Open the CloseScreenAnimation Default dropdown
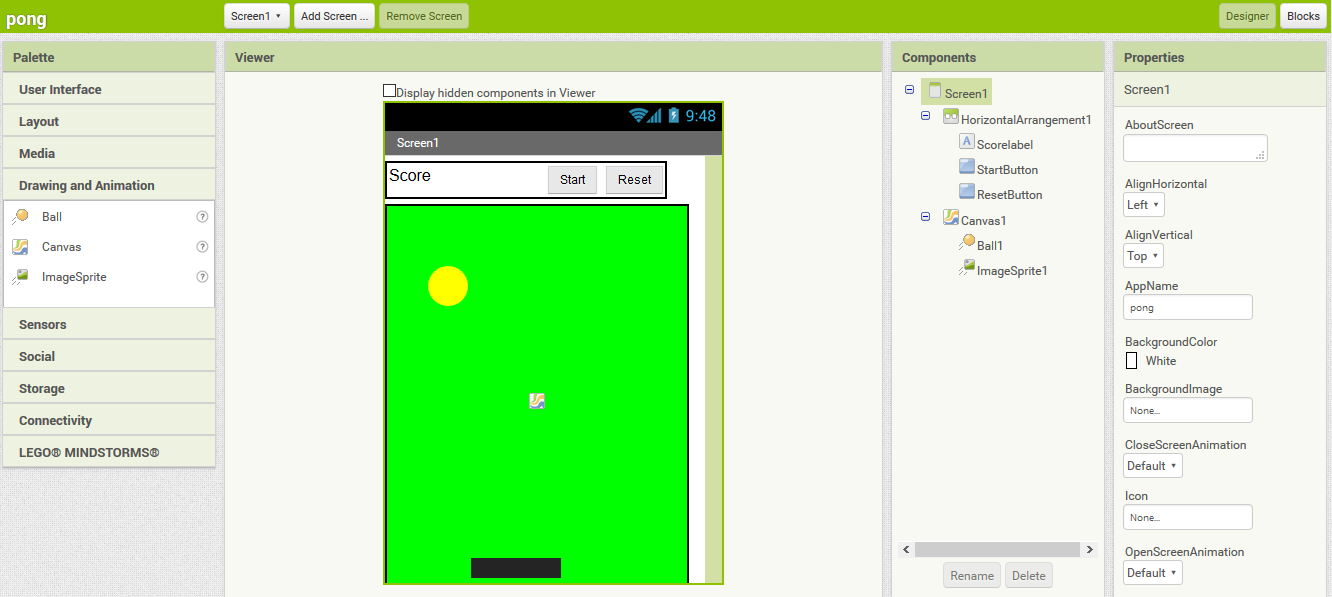1332x597 pixels. click(x=1153, y=465)
